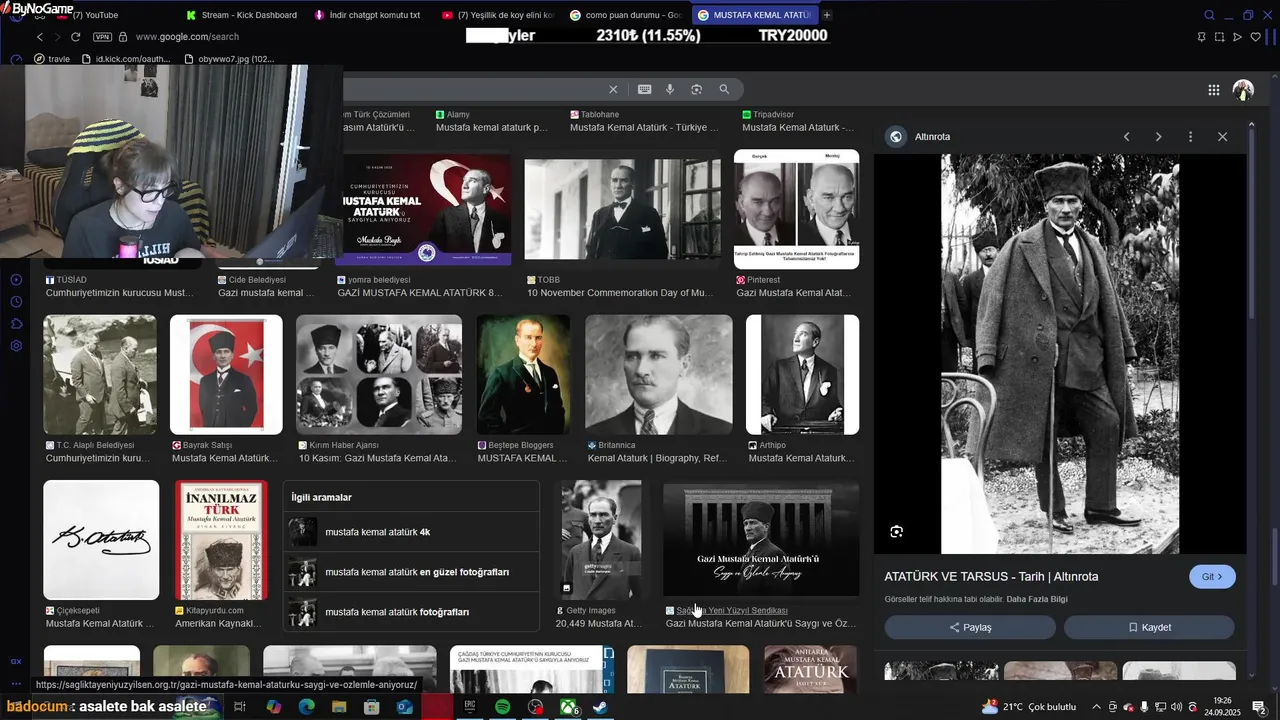Select related search mustafa kemal atatürk 4k
Screen dimensions: 1280x720
pyautogui.click(x=411, y=532)
